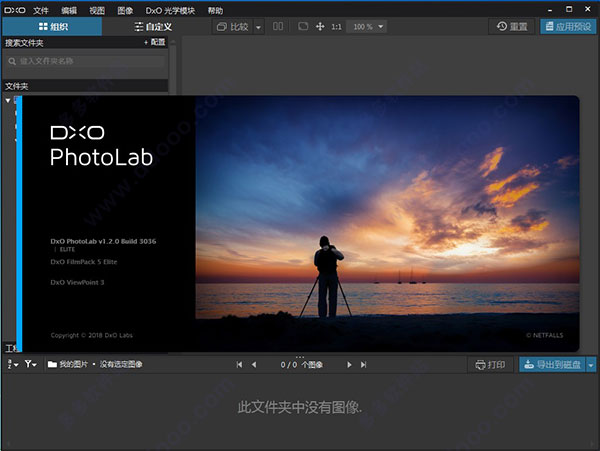
Task: Close the DxO PhotoLab window
Action: click(588, 9)
